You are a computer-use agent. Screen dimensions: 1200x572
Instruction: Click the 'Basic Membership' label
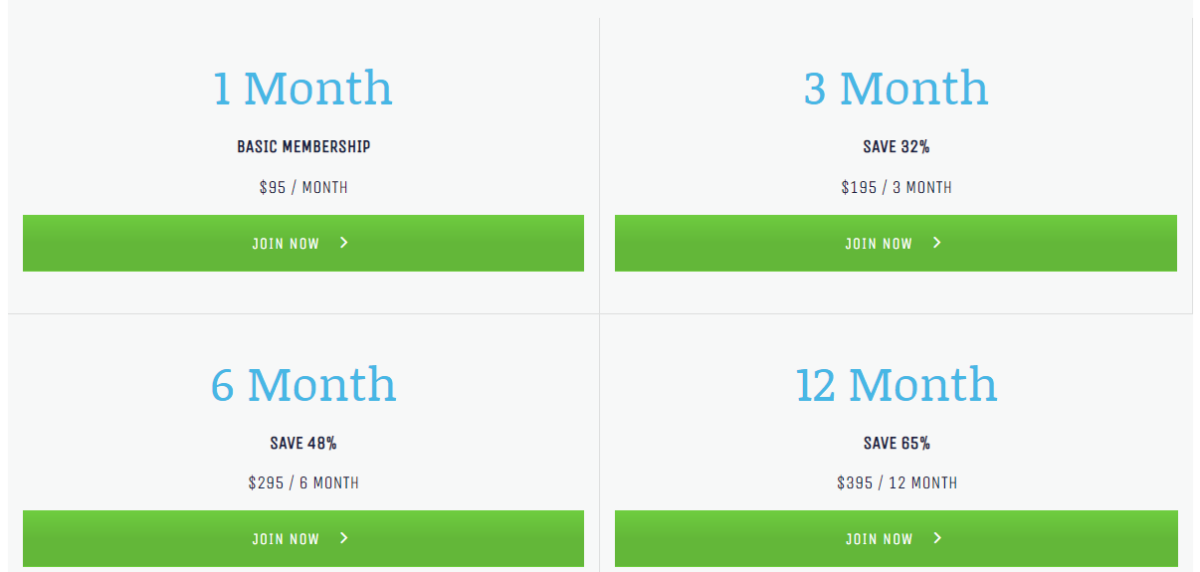303,147
